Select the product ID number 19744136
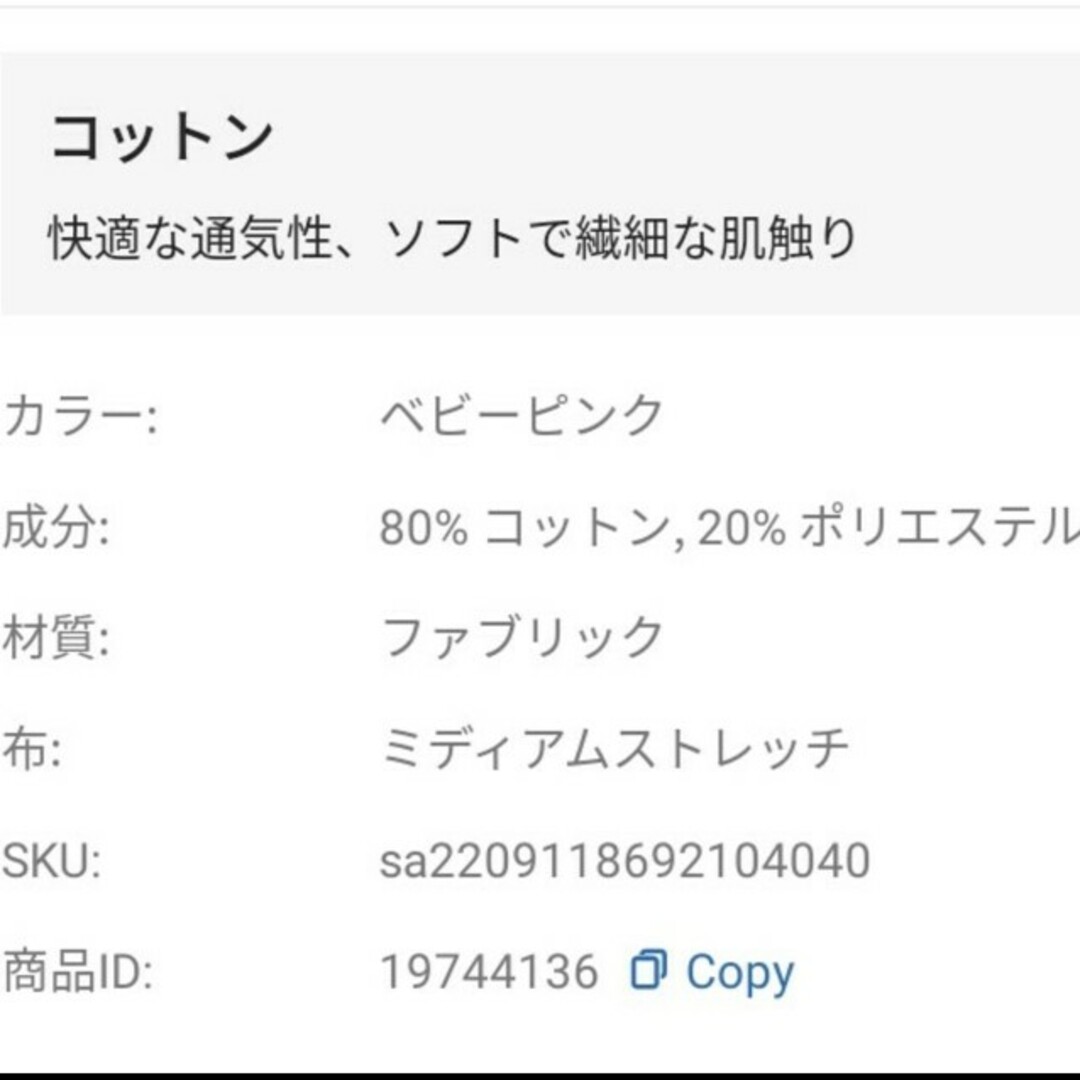The width and height of the screenshot is (1080, 1080). click(x=490, y=972)
